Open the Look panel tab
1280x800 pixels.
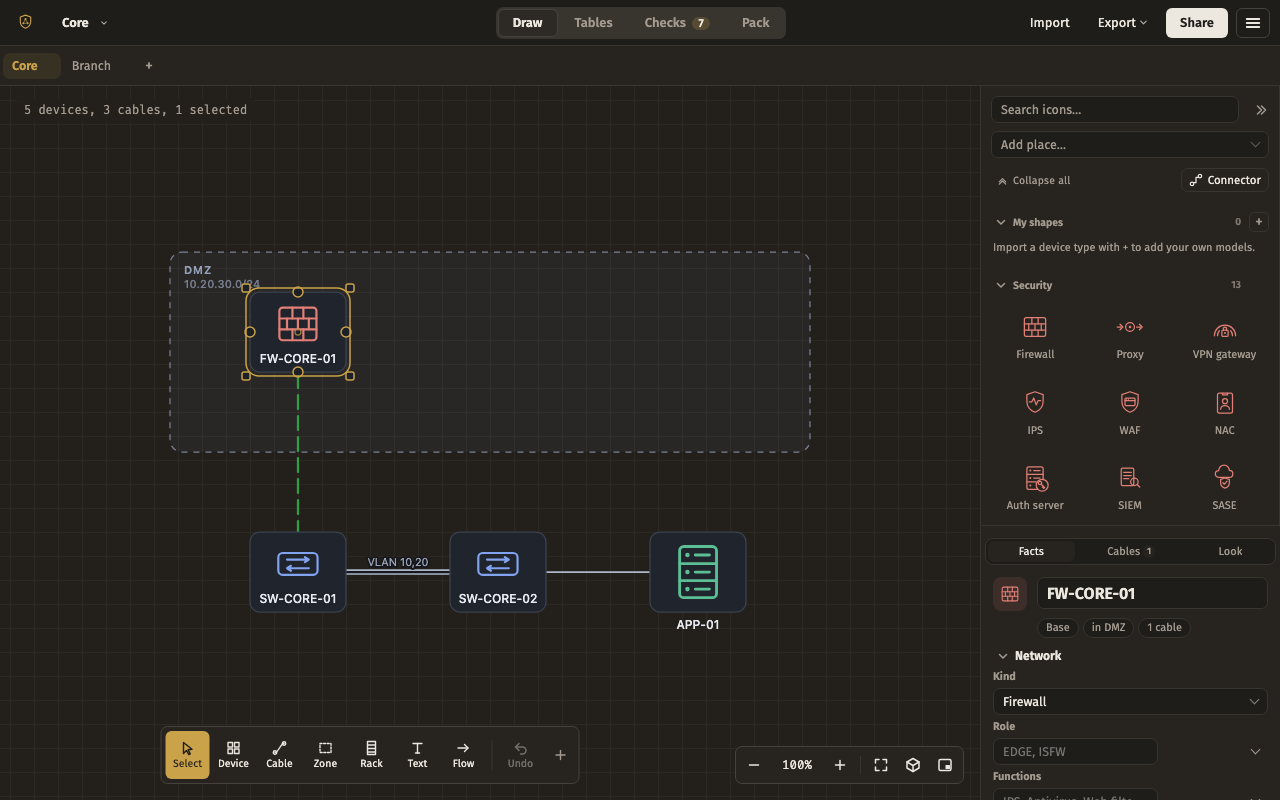pyautogui.click(x=1230, y=551)
